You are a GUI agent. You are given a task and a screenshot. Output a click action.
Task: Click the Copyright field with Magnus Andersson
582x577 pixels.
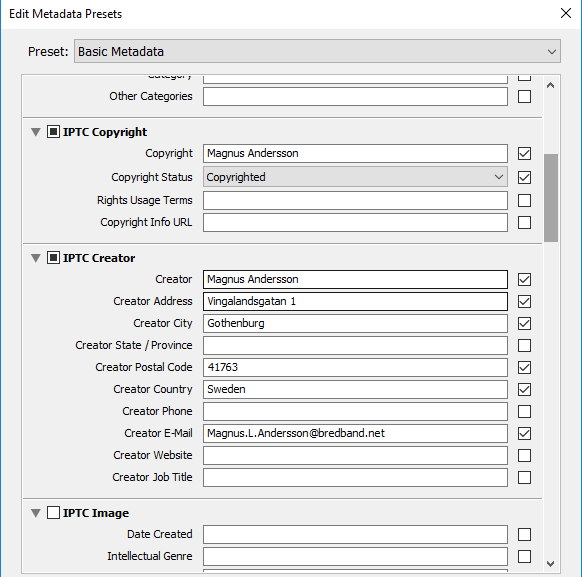355,154
